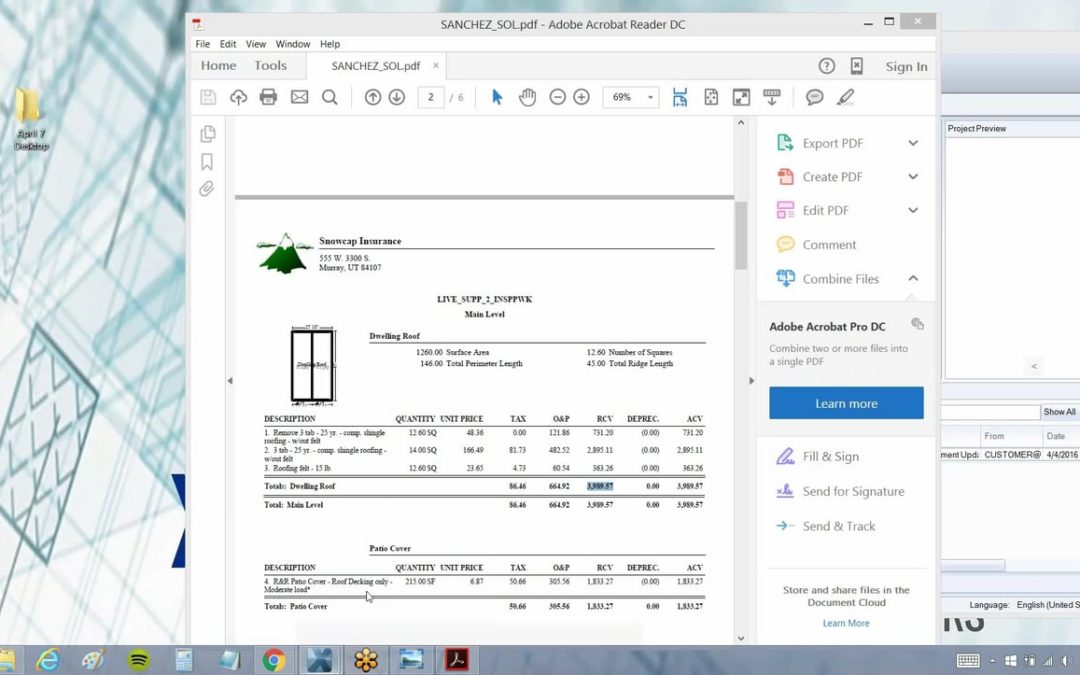Image resolution: width=1080 pixels, height=675 pixels.
Task: Click the Save file icon in toolbar
Action: 208,97
